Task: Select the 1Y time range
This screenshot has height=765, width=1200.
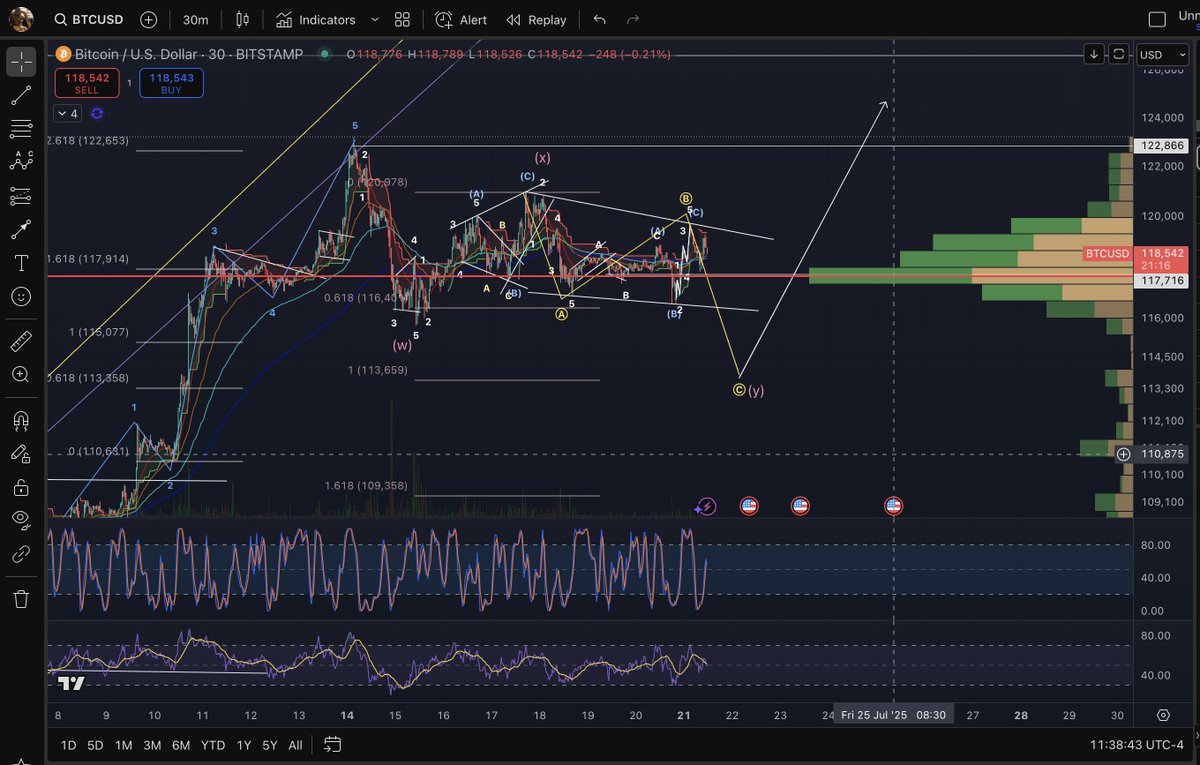Action: click(x=243, y=745)
